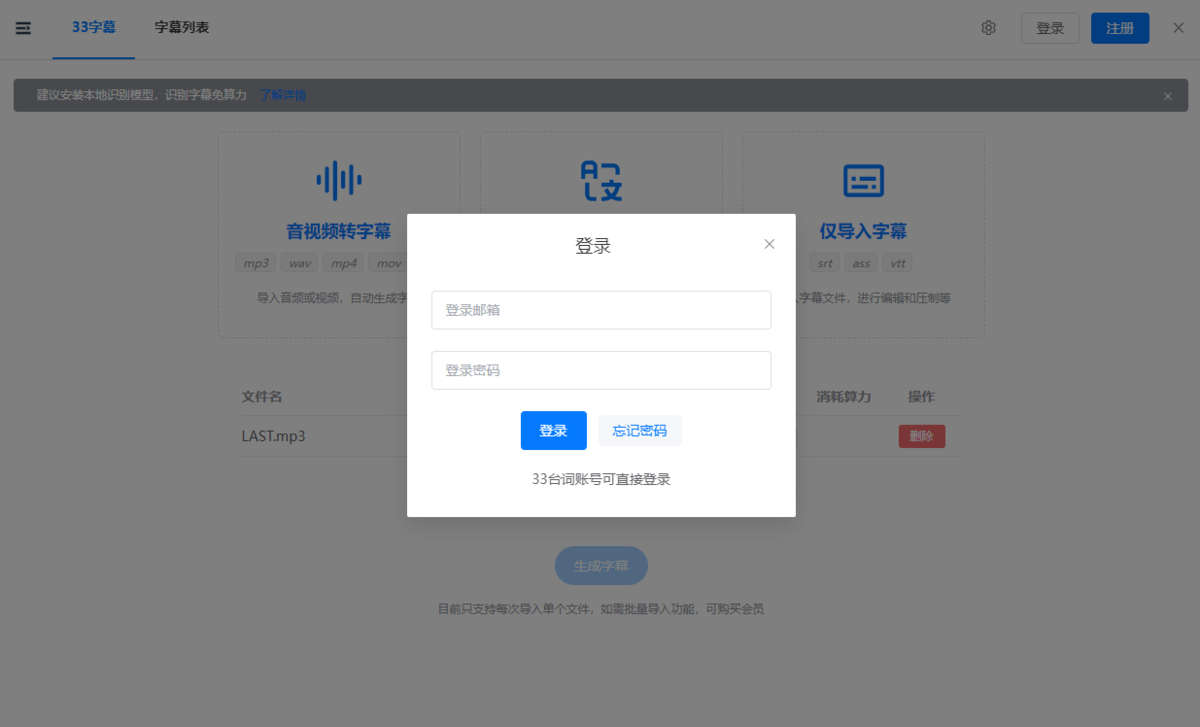Close the application window

(1178, 28)
